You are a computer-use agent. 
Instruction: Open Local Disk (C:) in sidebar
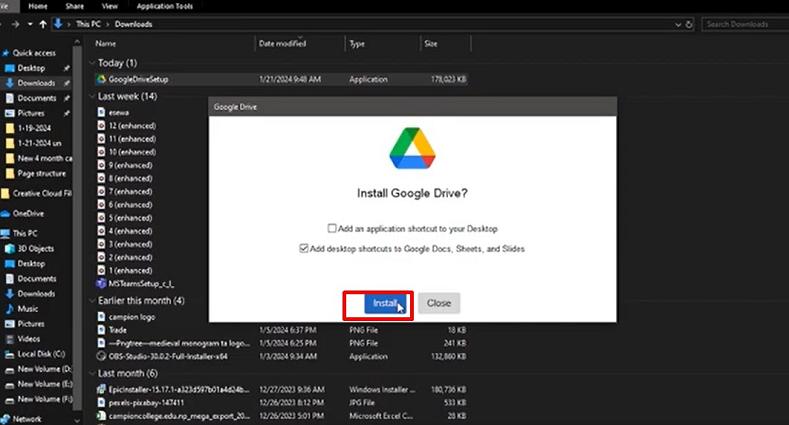41,354
